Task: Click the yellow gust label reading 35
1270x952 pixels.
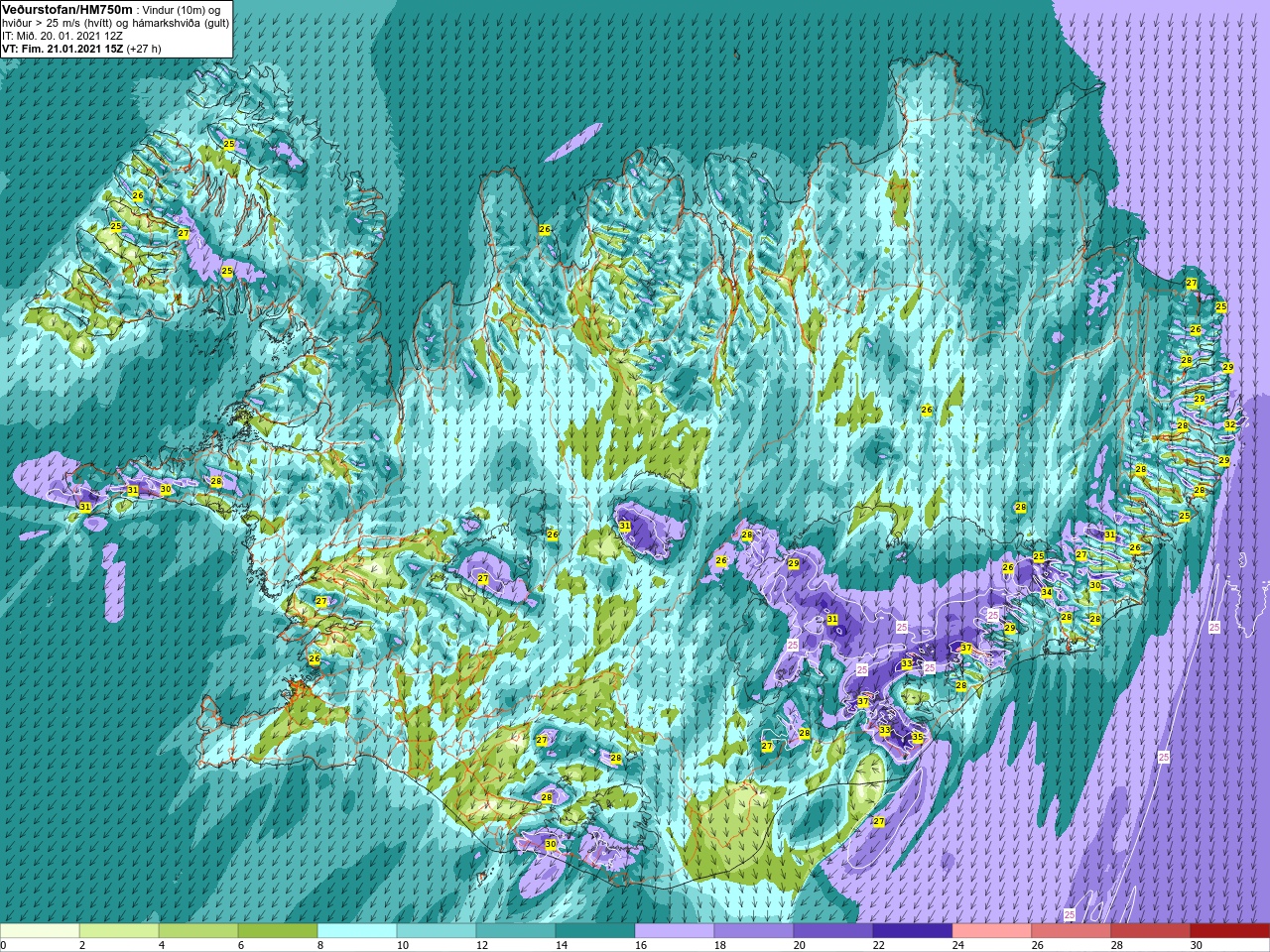Action: (x=917, y=738)
